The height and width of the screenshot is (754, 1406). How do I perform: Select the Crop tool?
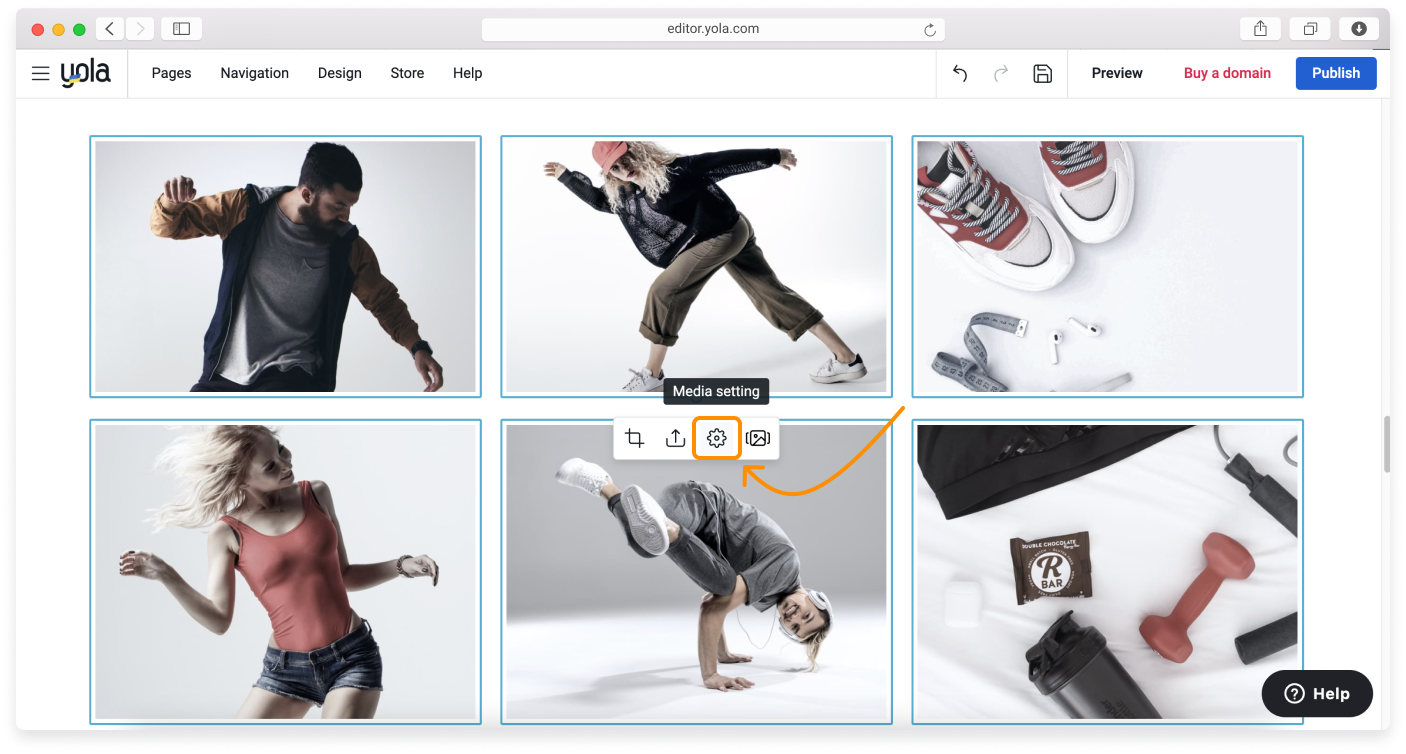coord(633,437)
